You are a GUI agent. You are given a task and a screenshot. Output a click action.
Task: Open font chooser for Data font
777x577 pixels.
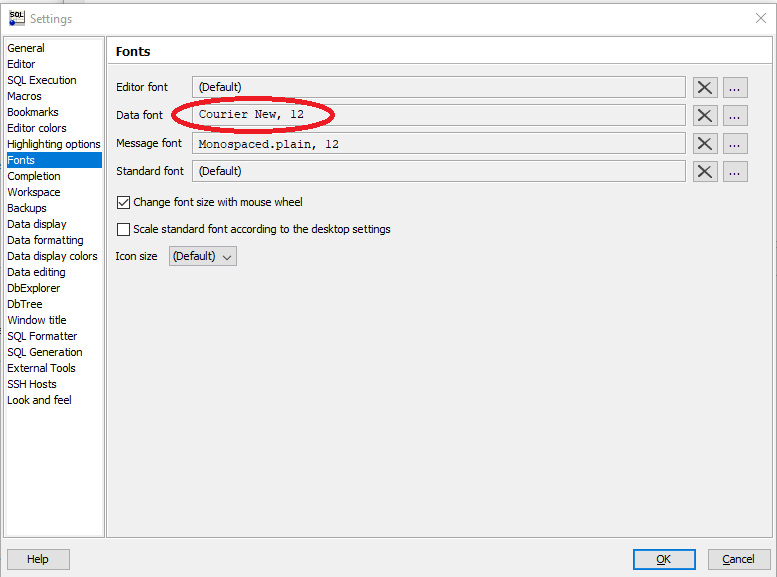click(735, 115)
